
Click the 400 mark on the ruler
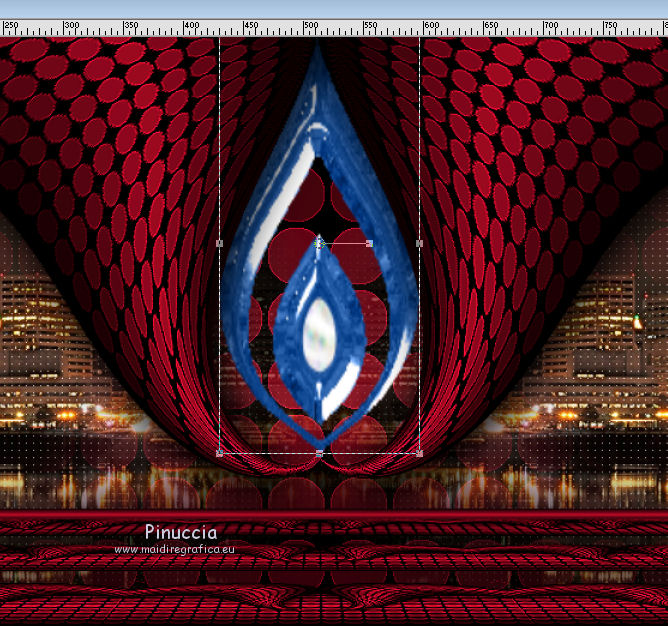tap(191, 25)
